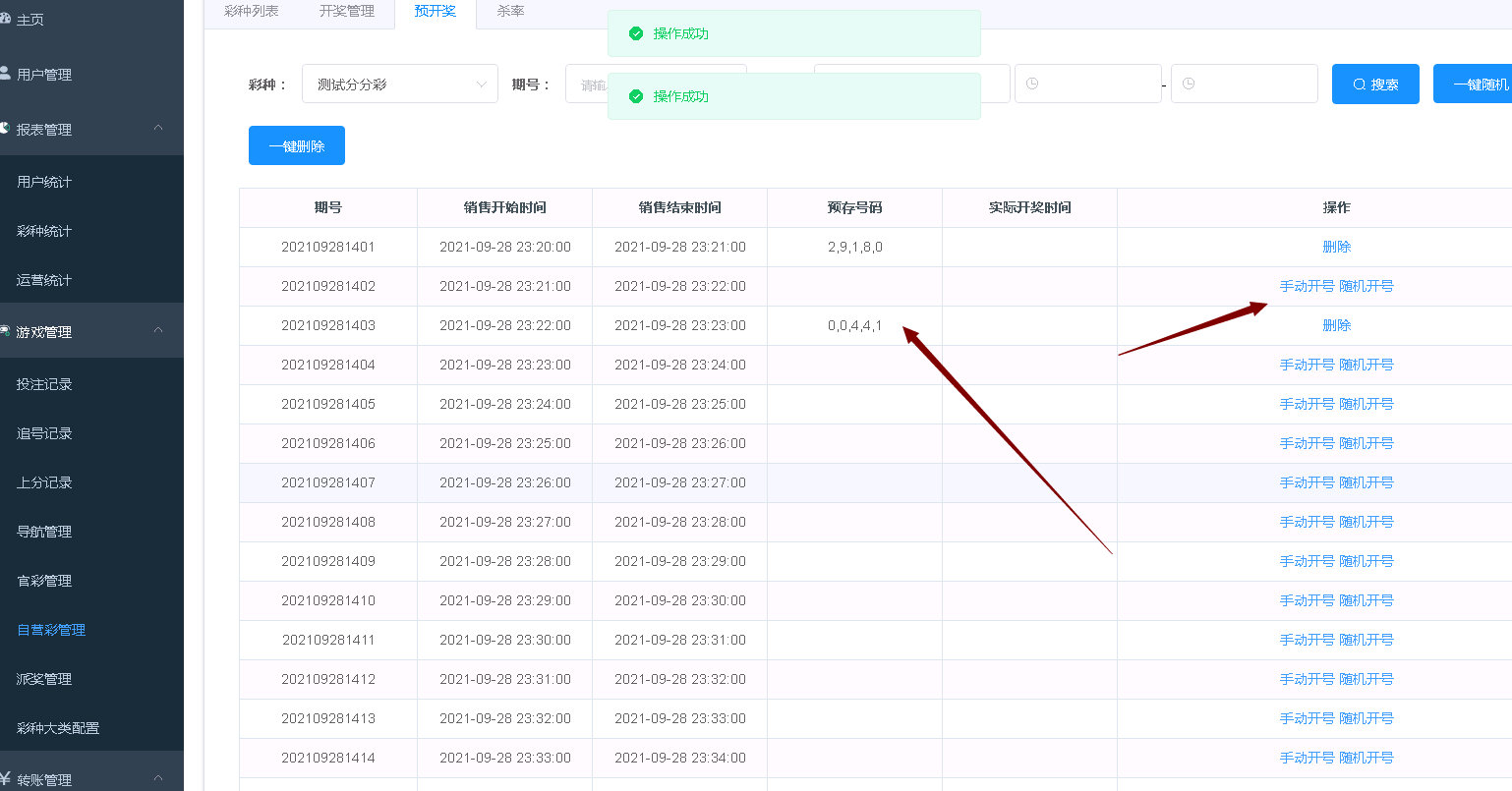Switch to the 开奖管理 tab

coord(346,12)
